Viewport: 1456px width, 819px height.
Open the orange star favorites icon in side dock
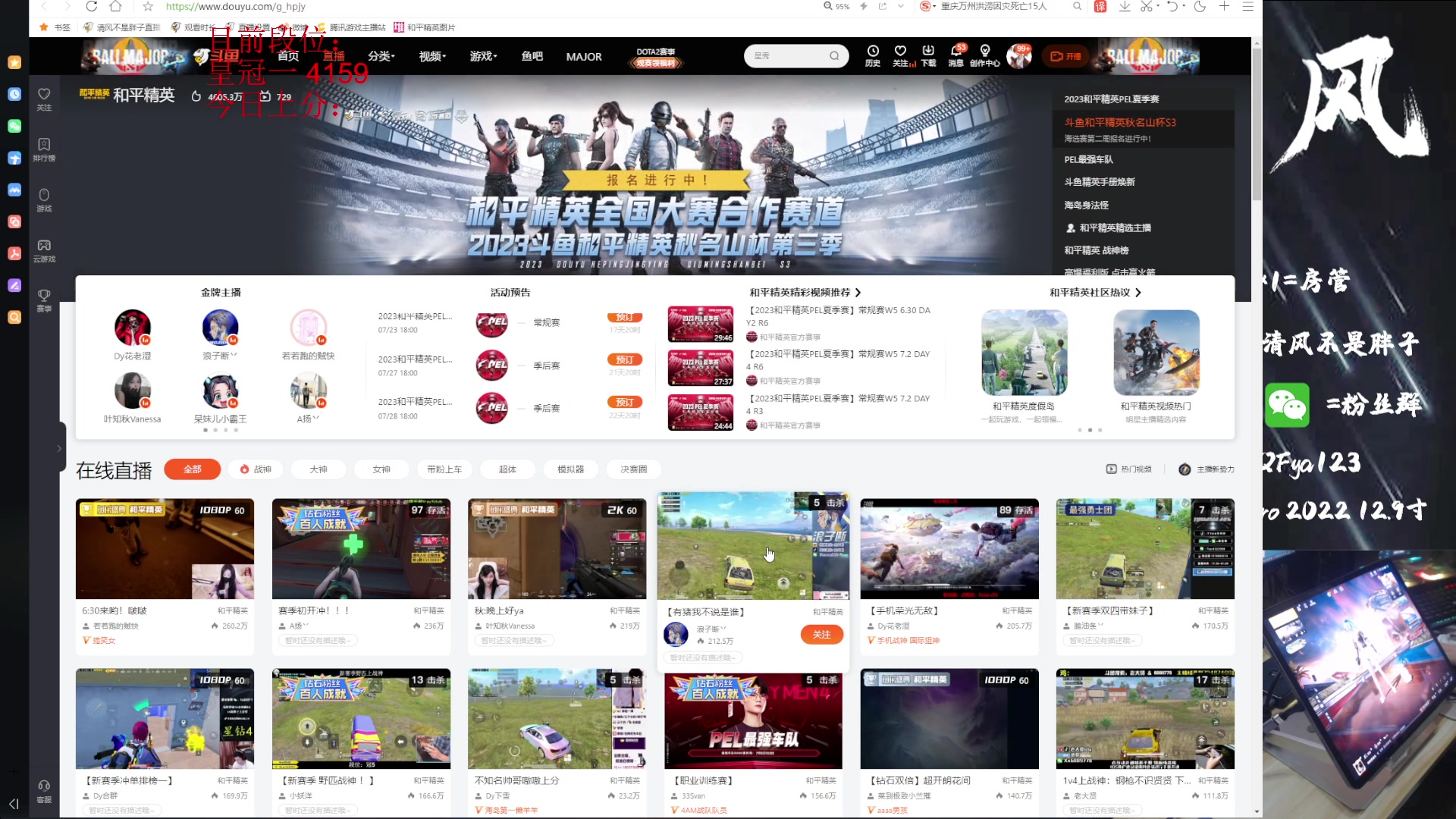(x=14, y=62)
